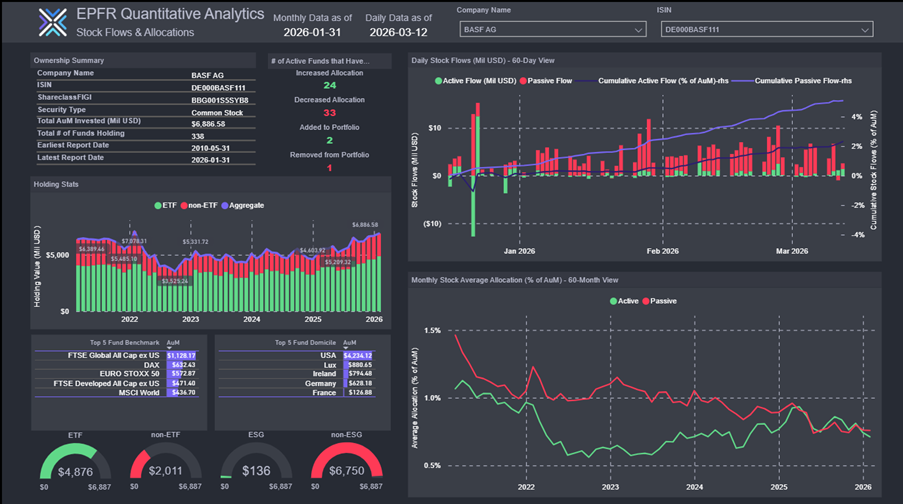Click the USA domicile AuM bar
The image size is (903, 504).
click(357, 354)
